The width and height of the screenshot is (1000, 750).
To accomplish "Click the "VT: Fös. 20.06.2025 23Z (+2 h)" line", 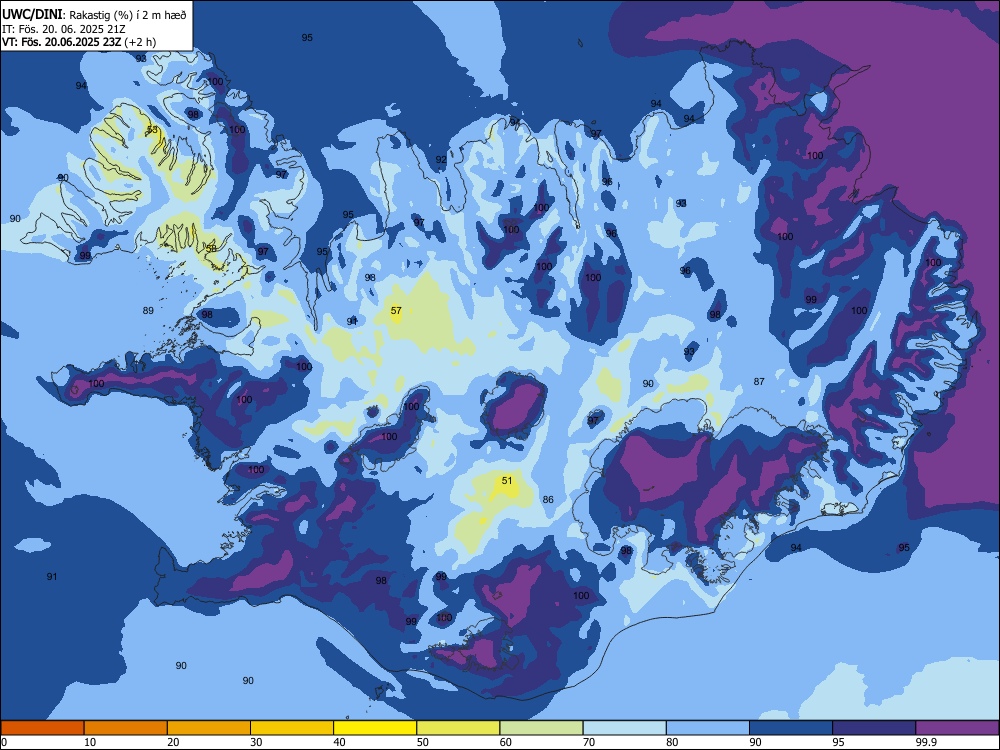I will 79,42.
